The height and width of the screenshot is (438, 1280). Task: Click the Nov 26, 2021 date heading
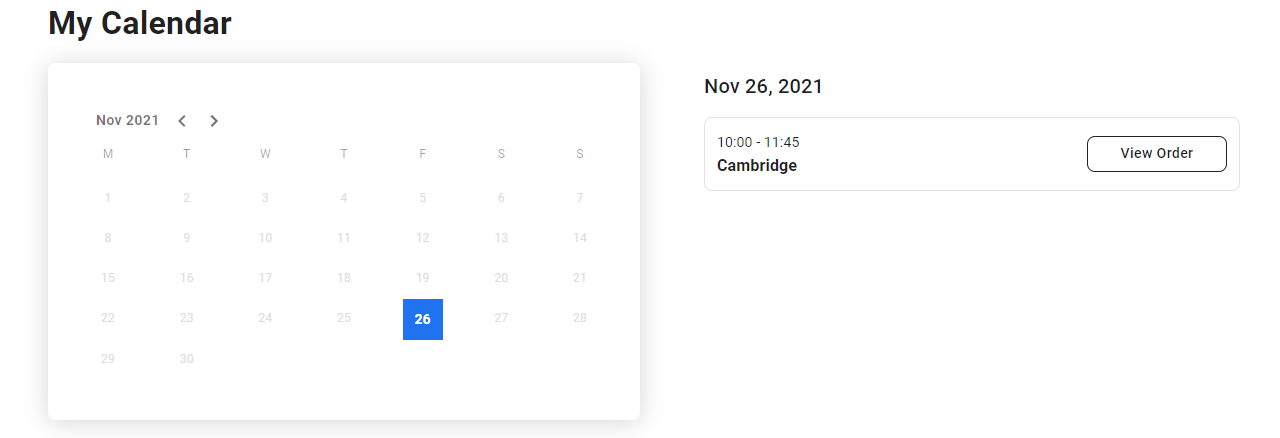coord(763,87)
